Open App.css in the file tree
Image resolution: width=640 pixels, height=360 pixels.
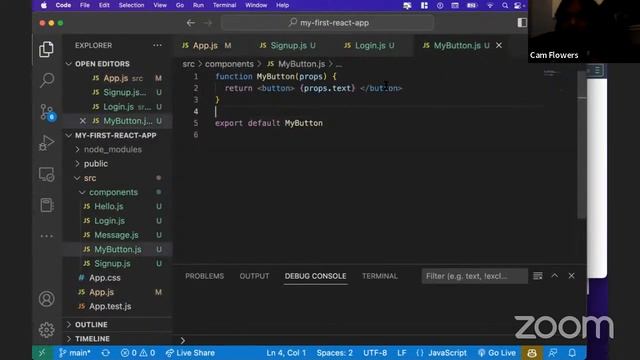(x=105, y=278)
